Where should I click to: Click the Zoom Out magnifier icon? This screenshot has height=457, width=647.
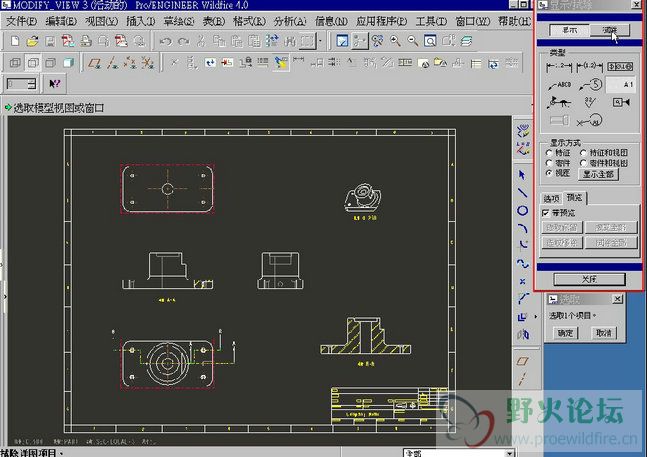(413, 41)
